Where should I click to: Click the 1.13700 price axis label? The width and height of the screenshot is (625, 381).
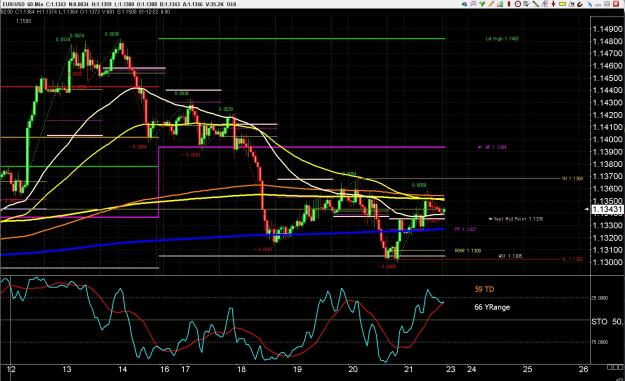(x=607, y=176)
